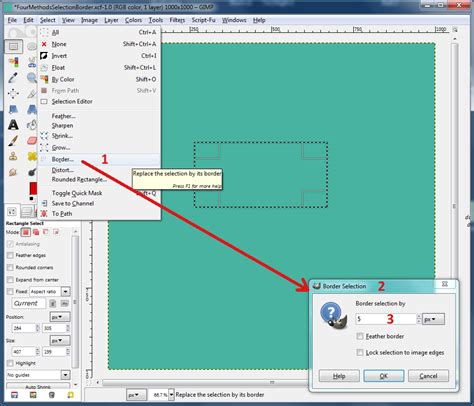This screenshot has height=406, width=474.
Task: Choose the yellow Heal tool
Action: click(x=32, y=156)
